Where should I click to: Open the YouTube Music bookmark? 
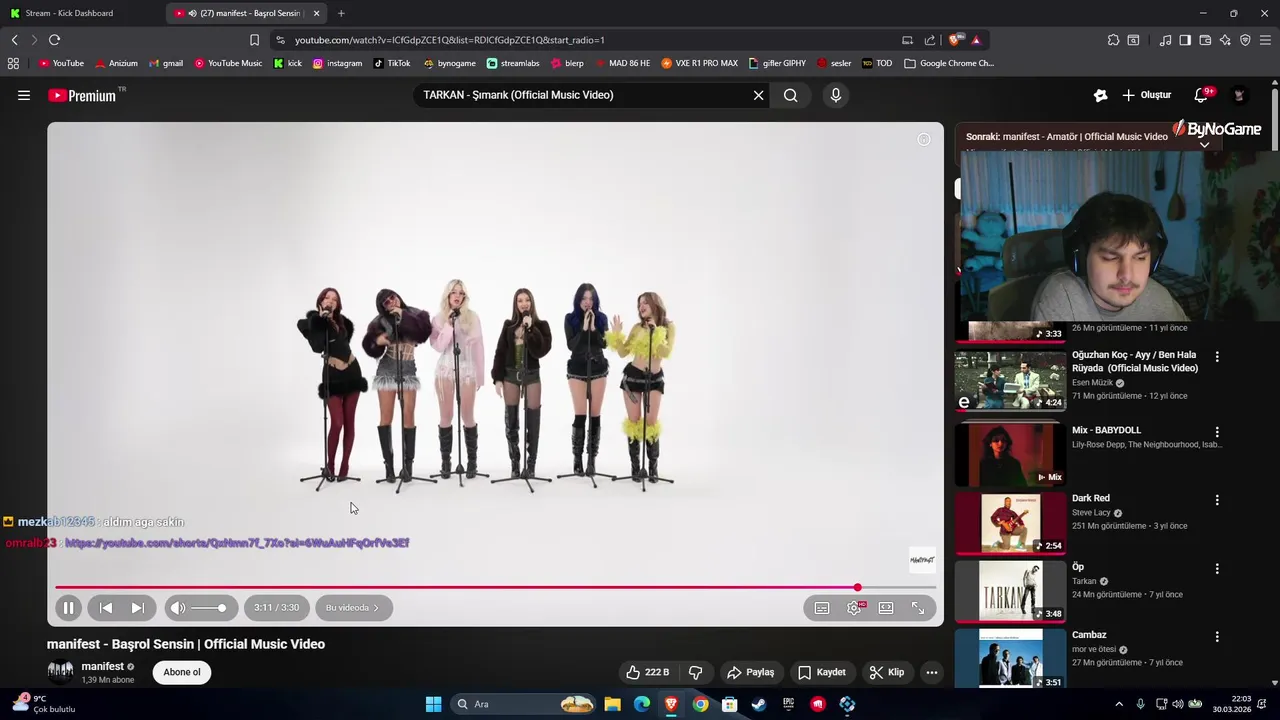coord(228,63)
